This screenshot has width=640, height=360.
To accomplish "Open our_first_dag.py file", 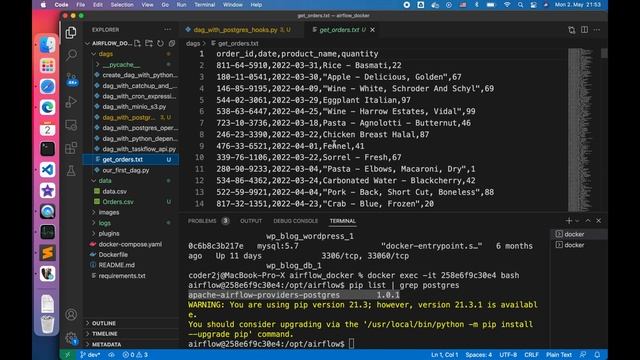I will (131, 170).
